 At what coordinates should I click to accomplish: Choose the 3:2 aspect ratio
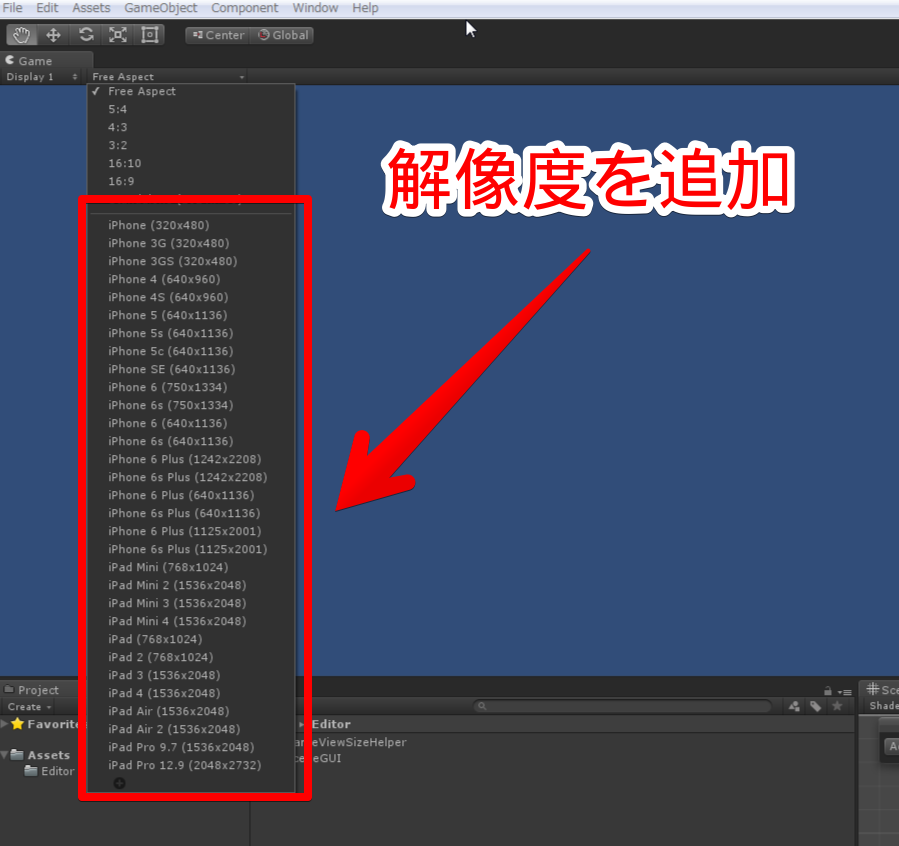point(191,145)
